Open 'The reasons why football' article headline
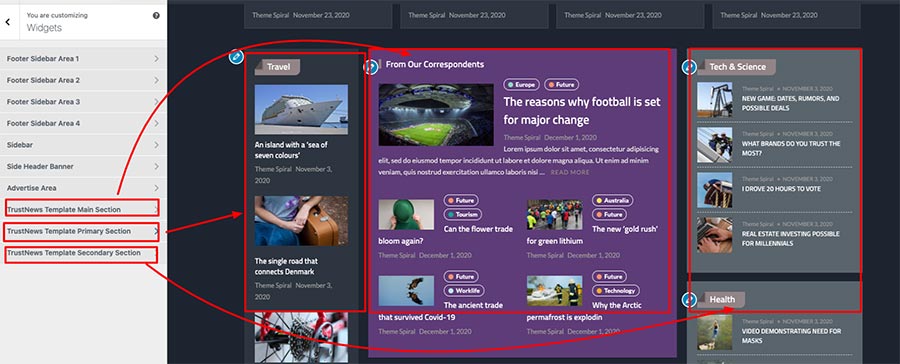Image resolution: width=900 pixels, height=364 pixels. tap(582, 111)
